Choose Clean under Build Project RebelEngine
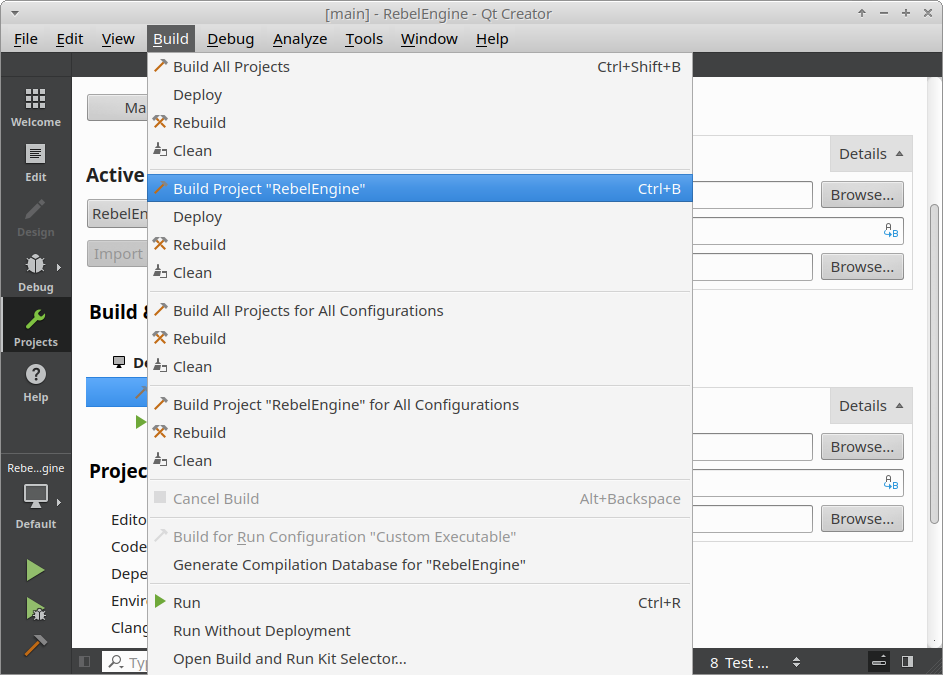Screen dimensions: 943x675 (420, 273)
